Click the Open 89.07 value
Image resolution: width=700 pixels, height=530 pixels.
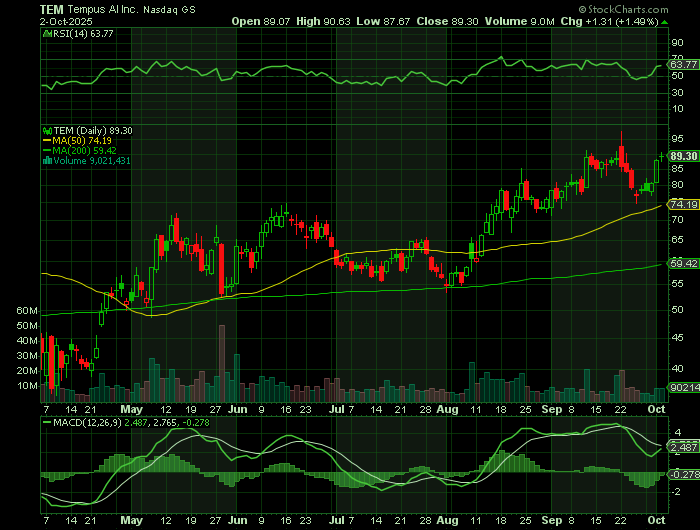click(261, 21)
